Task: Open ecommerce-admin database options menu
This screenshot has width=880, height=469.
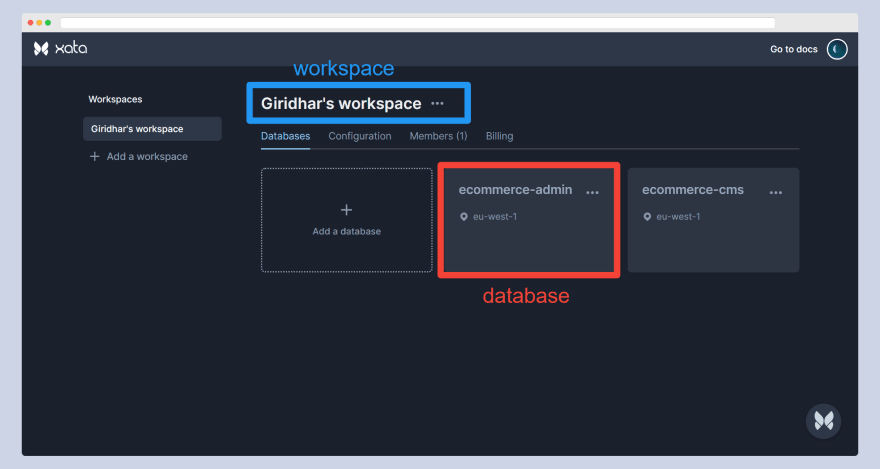Action: click(x=592, y=192)
